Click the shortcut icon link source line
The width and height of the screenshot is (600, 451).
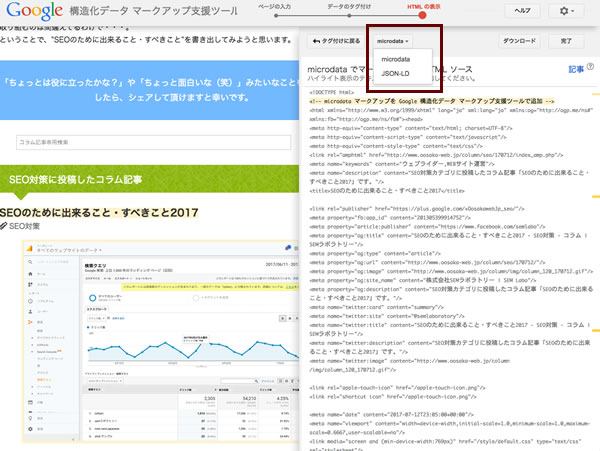[393, 397]
